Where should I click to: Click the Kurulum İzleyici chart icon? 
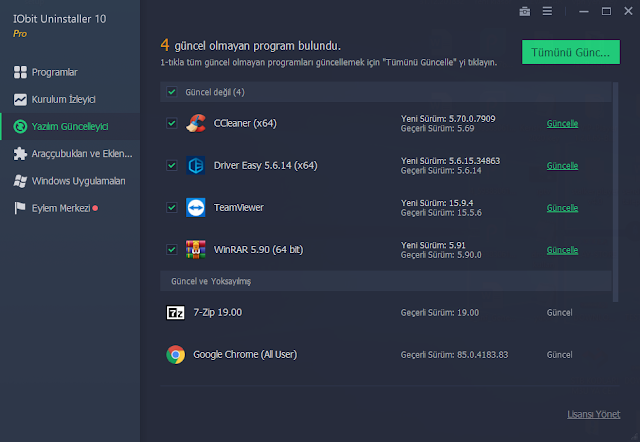click(20, 100)
